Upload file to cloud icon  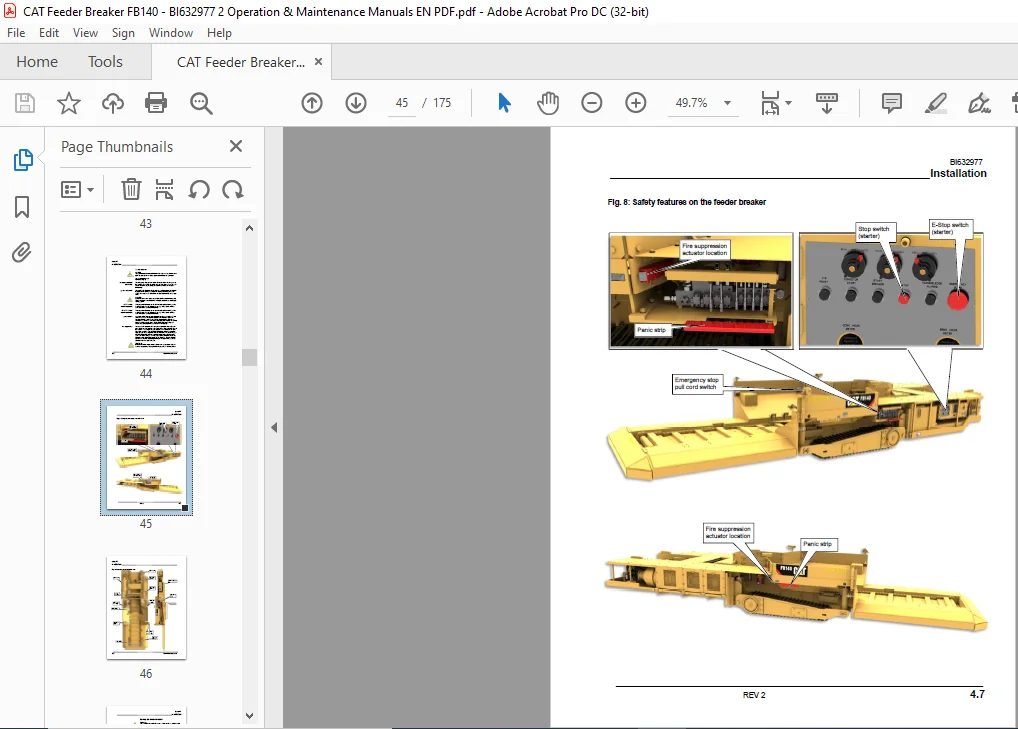pyautogui.click(x=113, y=103)
